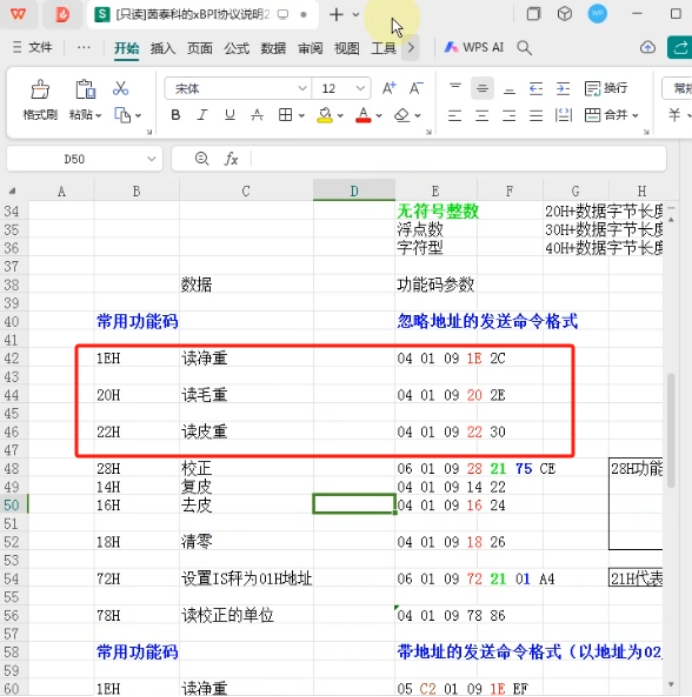Open Borders dropdown arrow
This screenshot has width=692, height=697.
click(302, 116)
